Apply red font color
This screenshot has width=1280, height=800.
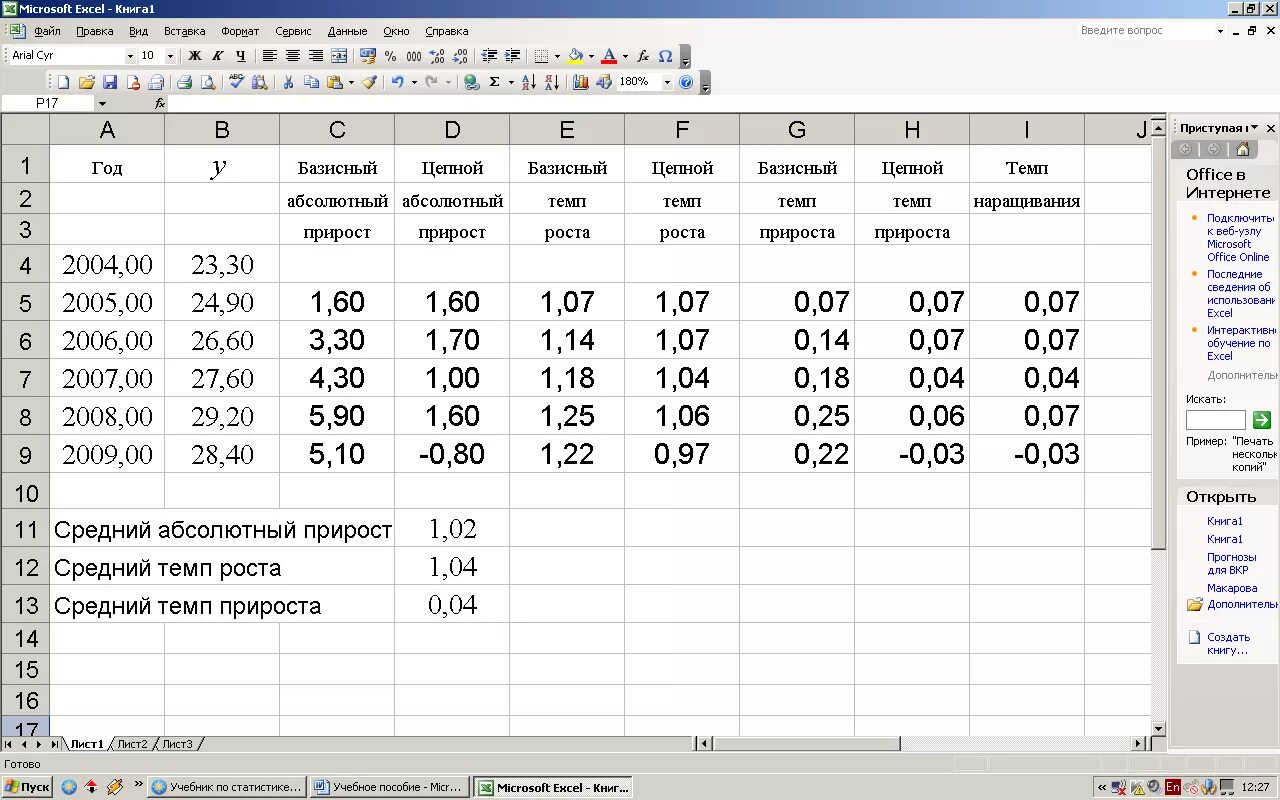click(608, 56)
